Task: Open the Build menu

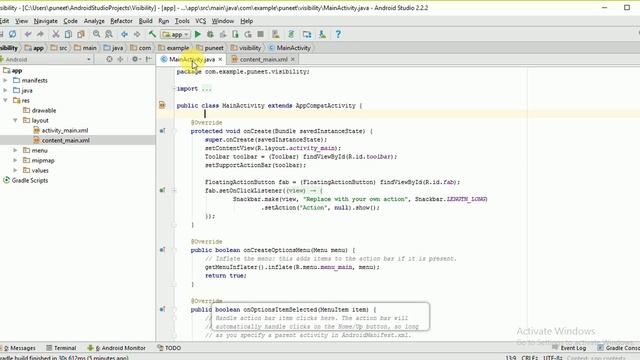Action: pos(146,21)
